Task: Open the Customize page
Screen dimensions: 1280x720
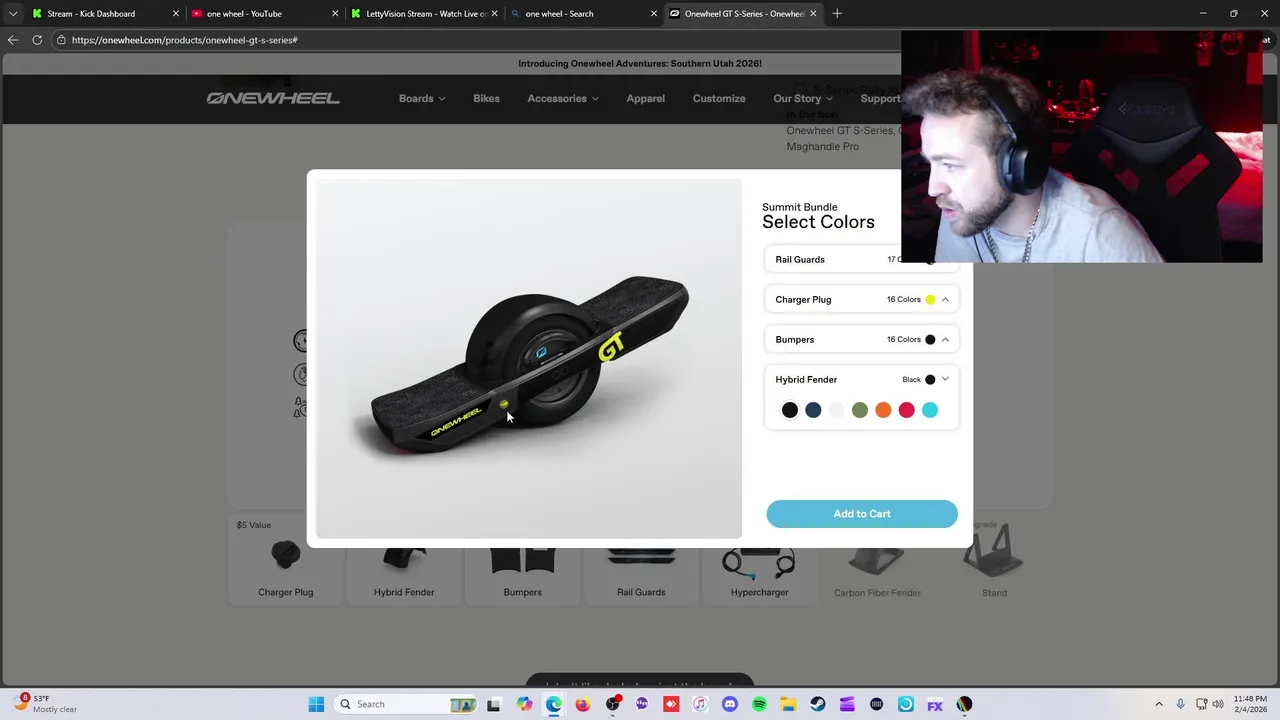Action: pyautogui.click(x=719, y=98)
